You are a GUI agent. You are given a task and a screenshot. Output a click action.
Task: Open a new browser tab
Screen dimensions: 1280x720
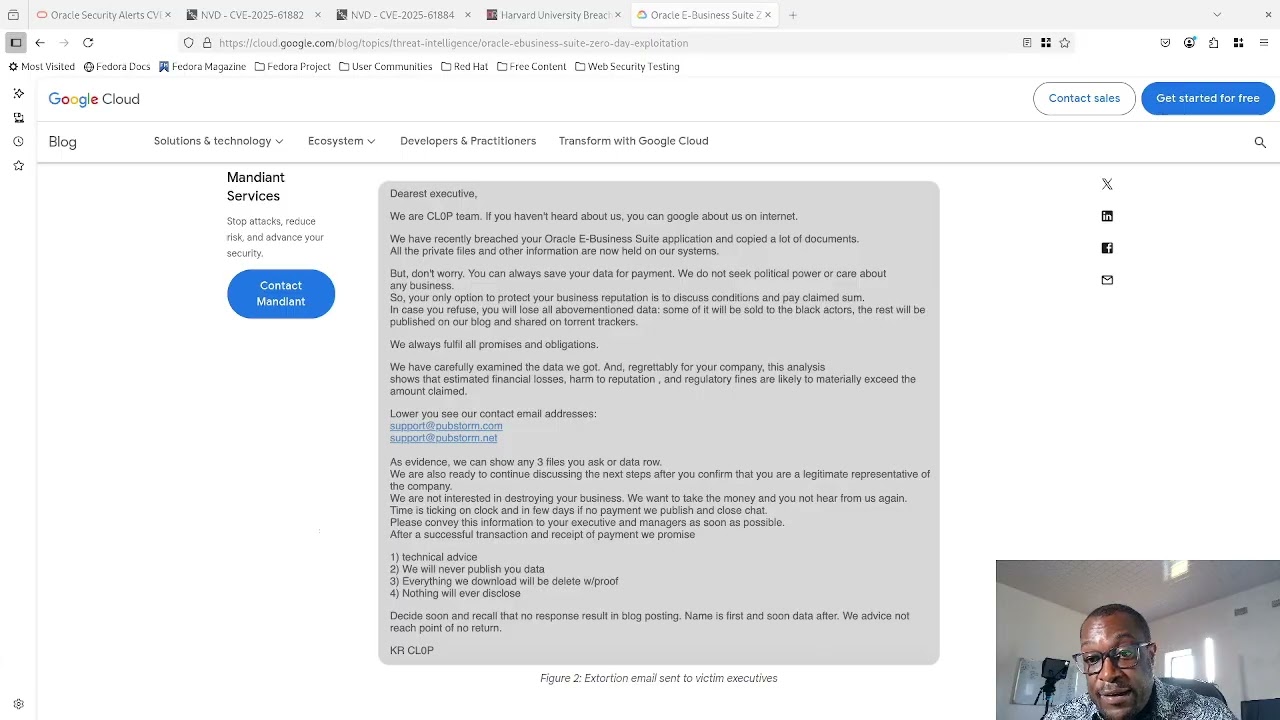tap(793, 15)
